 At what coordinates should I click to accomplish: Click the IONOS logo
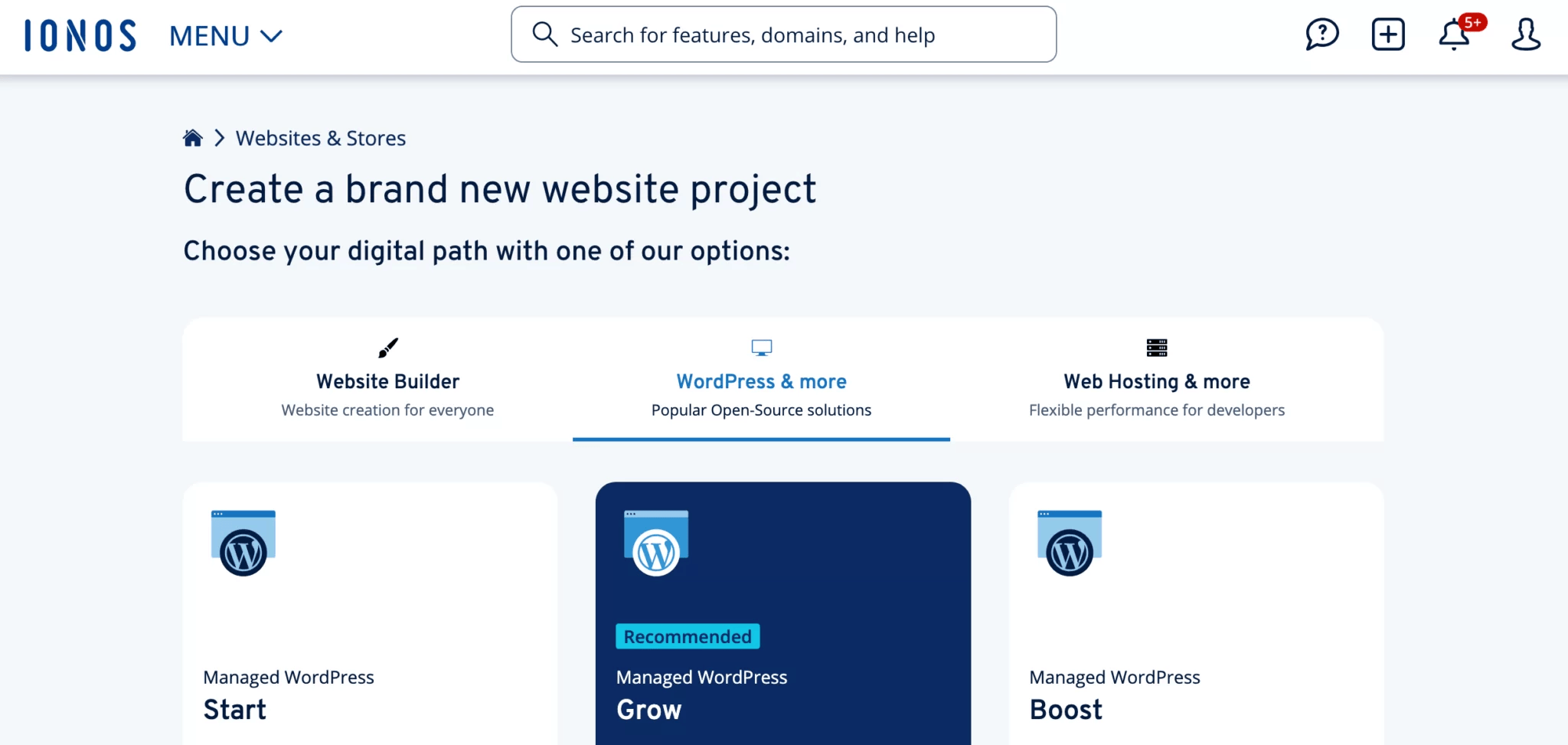point(80,35)
